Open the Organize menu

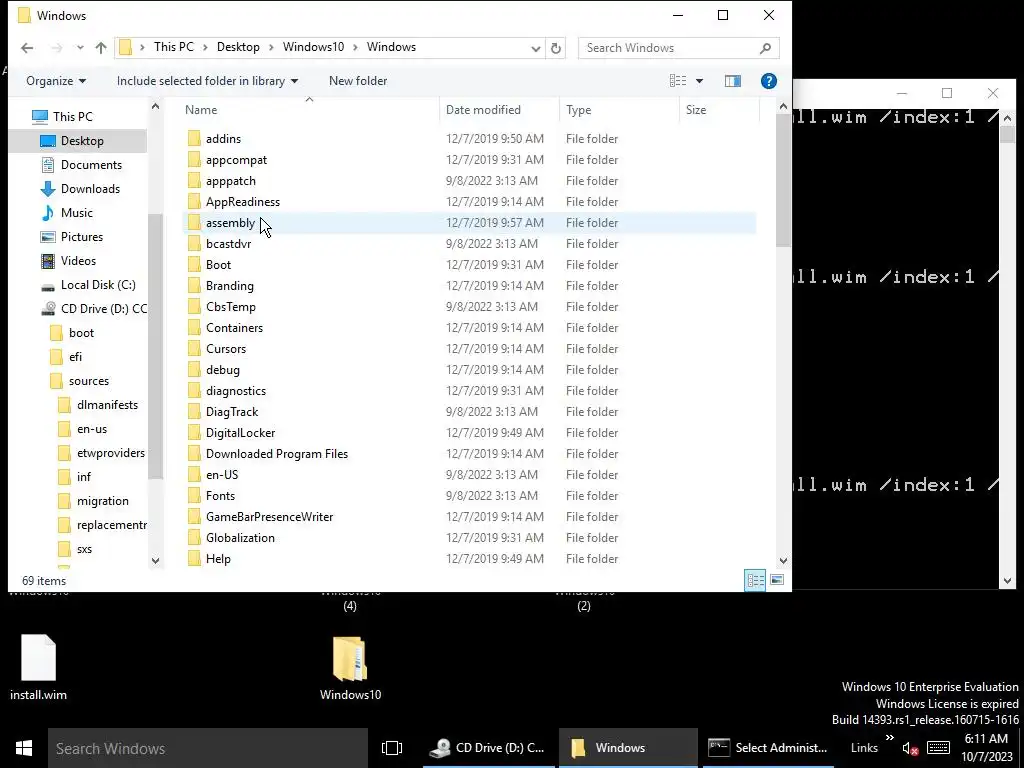pyautogui.click(x=56, y=81)
